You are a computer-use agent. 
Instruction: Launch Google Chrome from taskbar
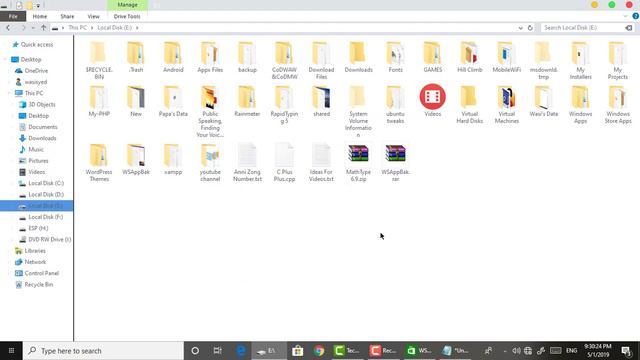[319, 351]
